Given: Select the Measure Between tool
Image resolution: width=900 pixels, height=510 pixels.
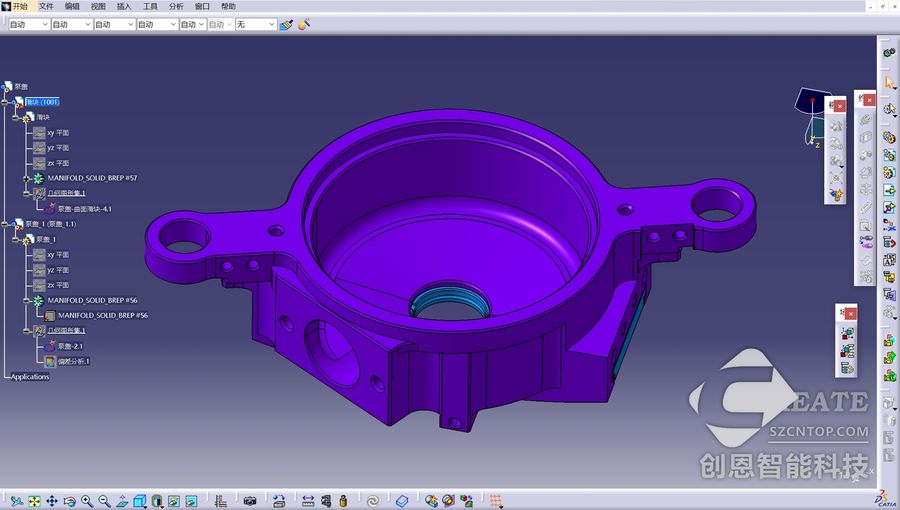Looking at the screenshot, I should pyautogui.click(x=308, y=501).
